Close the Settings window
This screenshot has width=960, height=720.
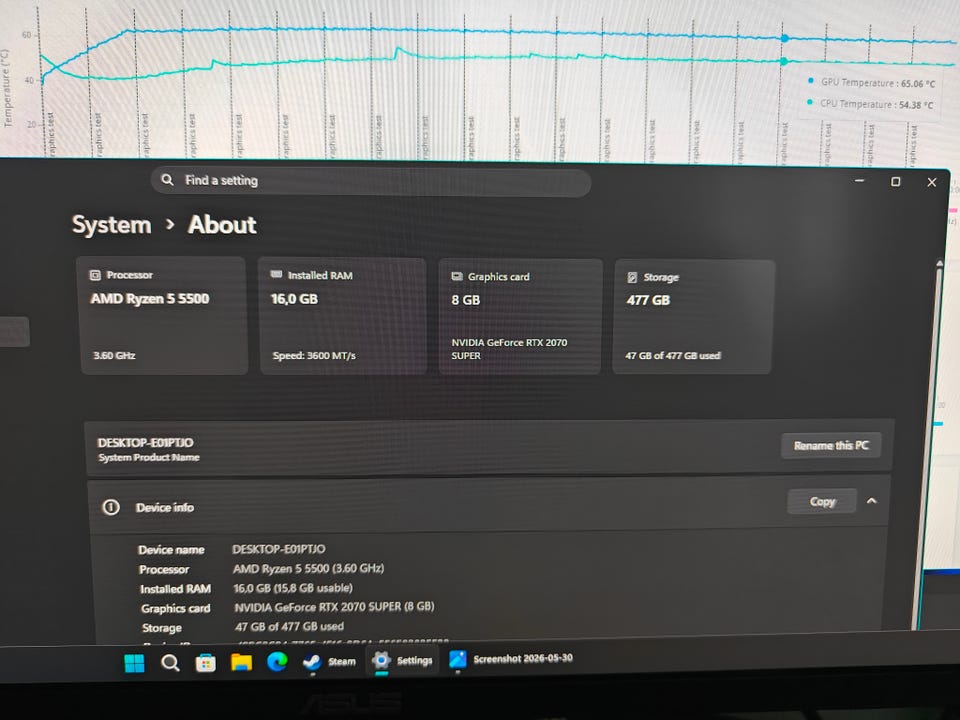pyautogui.click(x=931, y=182)
